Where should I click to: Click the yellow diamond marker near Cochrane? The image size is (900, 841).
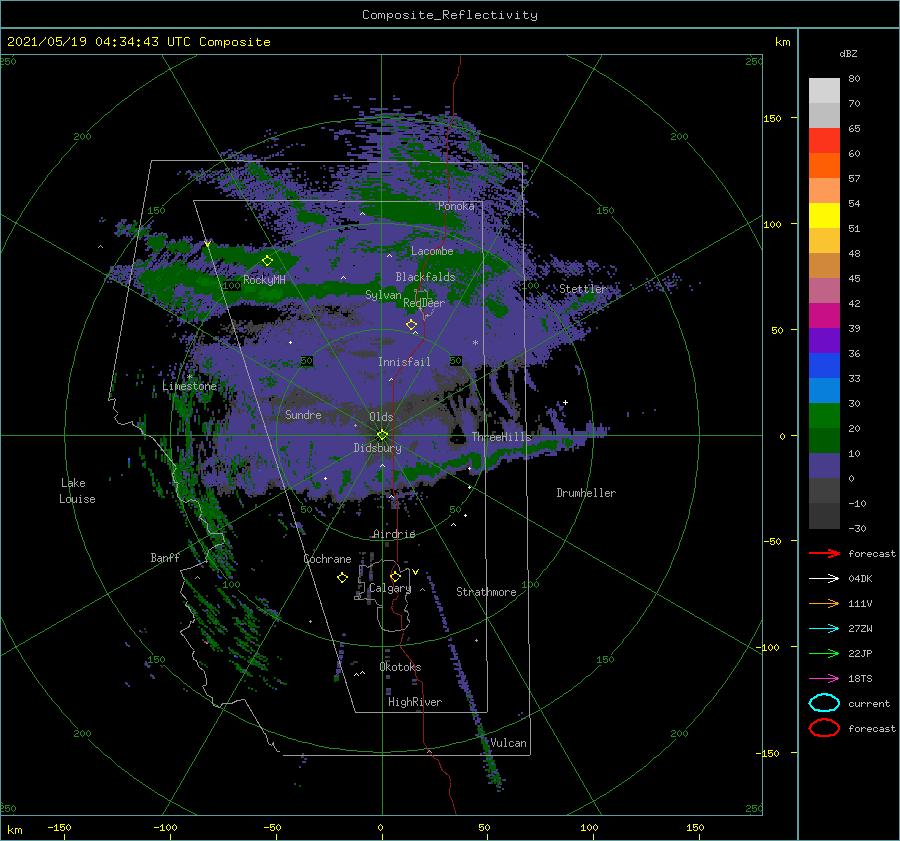click(x=342, y=578)
